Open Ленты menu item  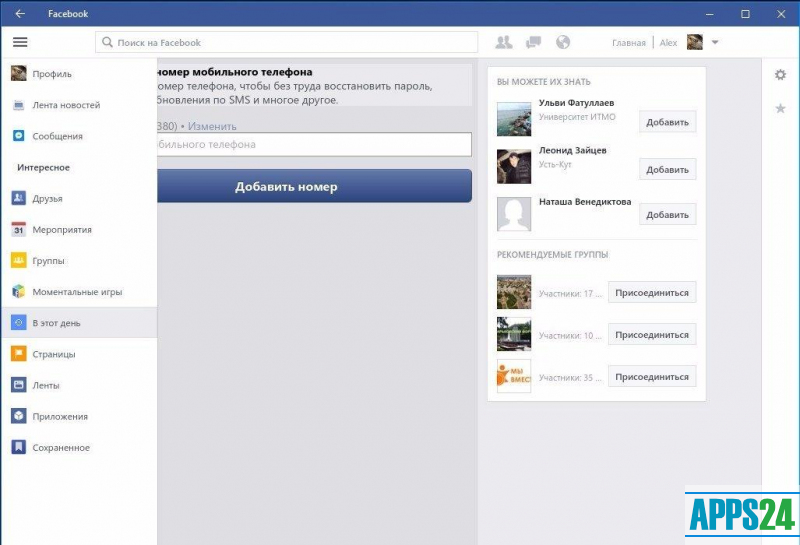79,385
